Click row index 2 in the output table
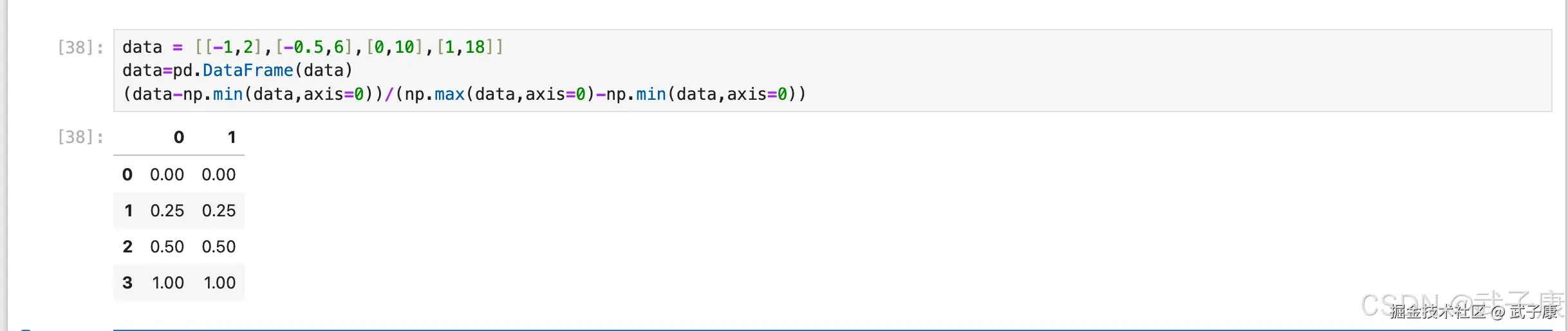The height and width of the screenshot is (331, 1568). [127, 247]
